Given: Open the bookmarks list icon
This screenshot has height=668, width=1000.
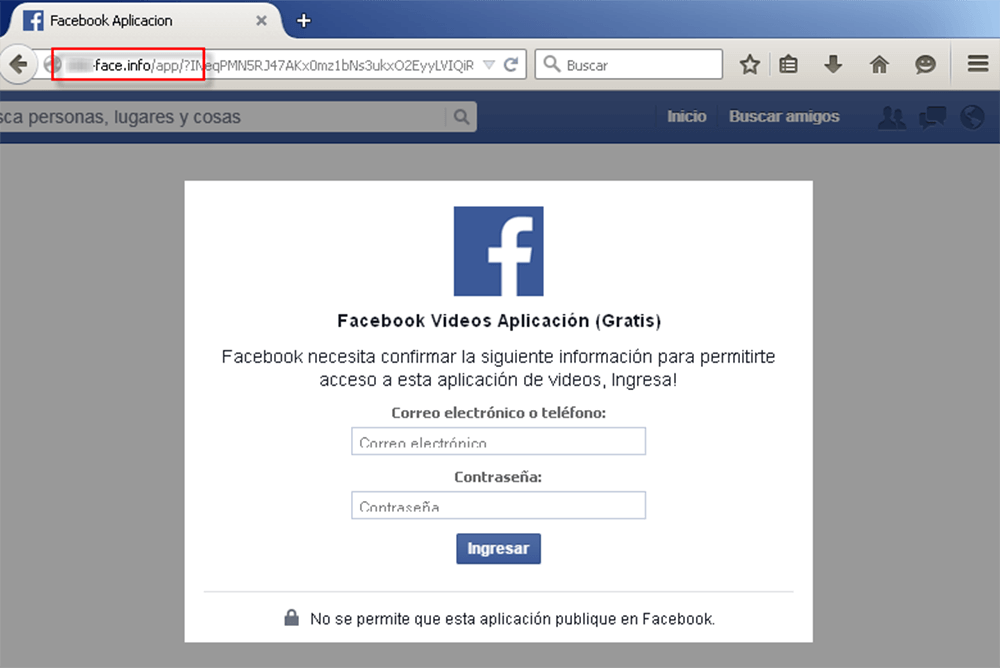Looking at the screenshot, I should (788, 64).
